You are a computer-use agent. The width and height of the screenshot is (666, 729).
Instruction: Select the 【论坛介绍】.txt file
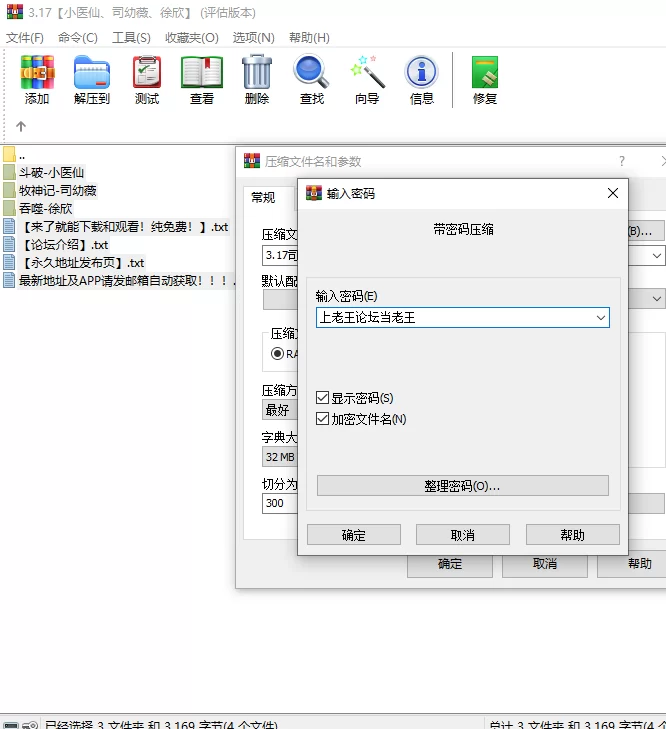tap(56, 245)
